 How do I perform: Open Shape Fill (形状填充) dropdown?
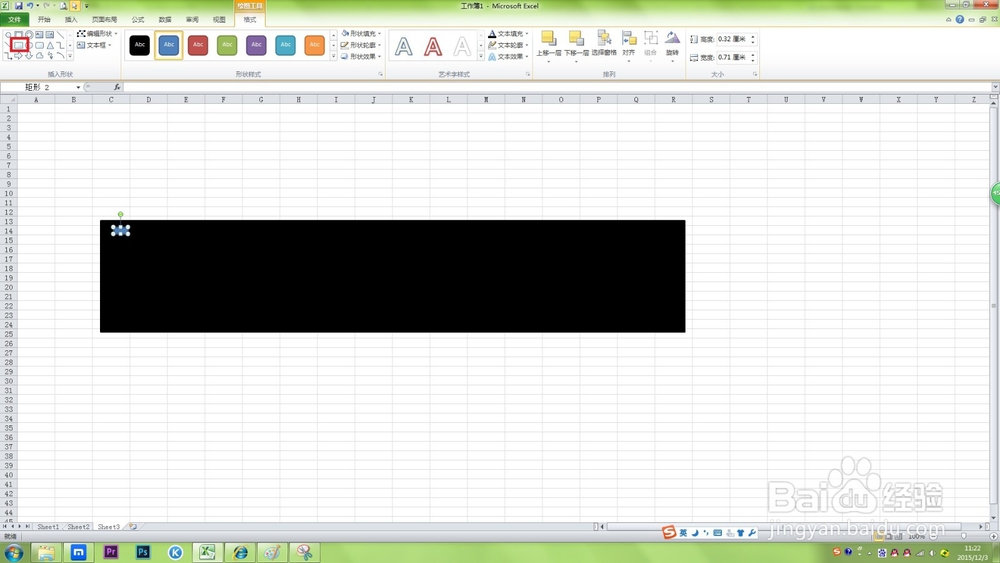361,33
